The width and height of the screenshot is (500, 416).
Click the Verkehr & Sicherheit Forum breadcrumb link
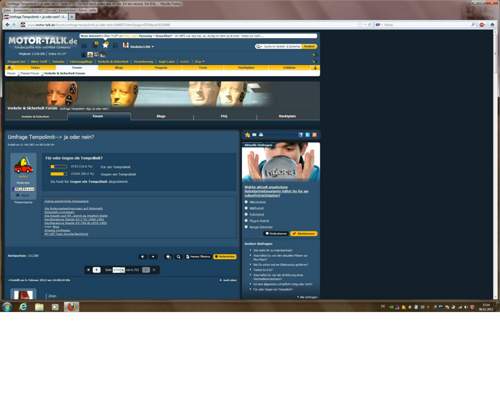click(65, 73)
